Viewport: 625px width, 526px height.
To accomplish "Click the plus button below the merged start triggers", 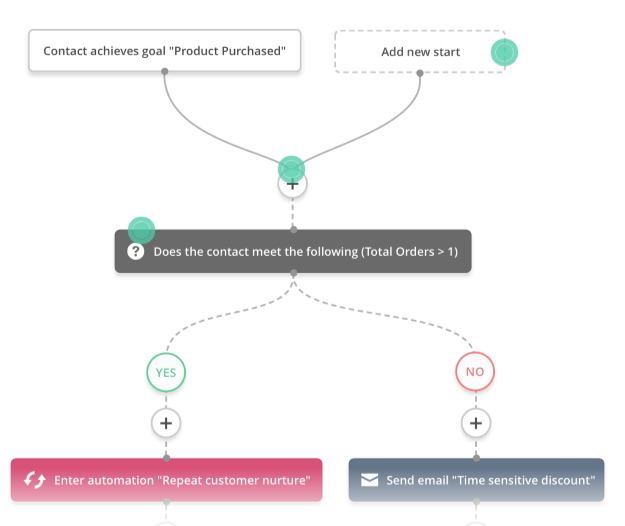I will (x=292, y=184).
